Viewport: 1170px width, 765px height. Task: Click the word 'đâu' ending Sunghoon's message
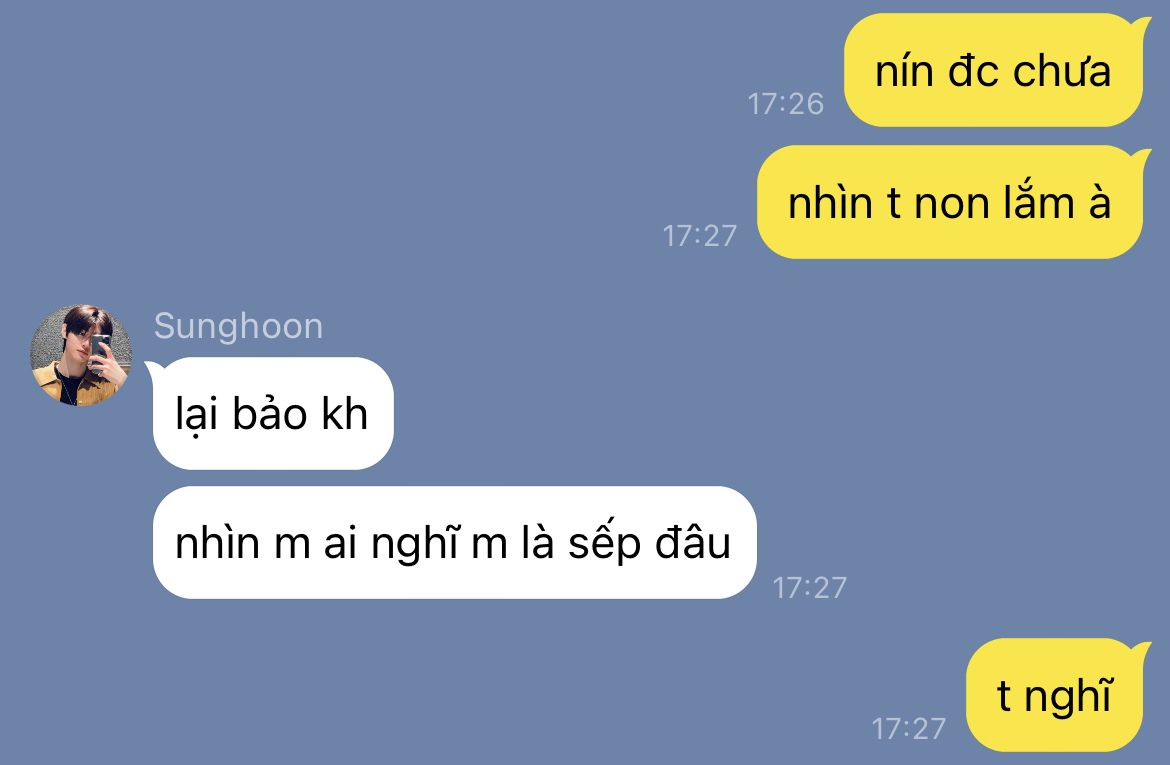692,542
